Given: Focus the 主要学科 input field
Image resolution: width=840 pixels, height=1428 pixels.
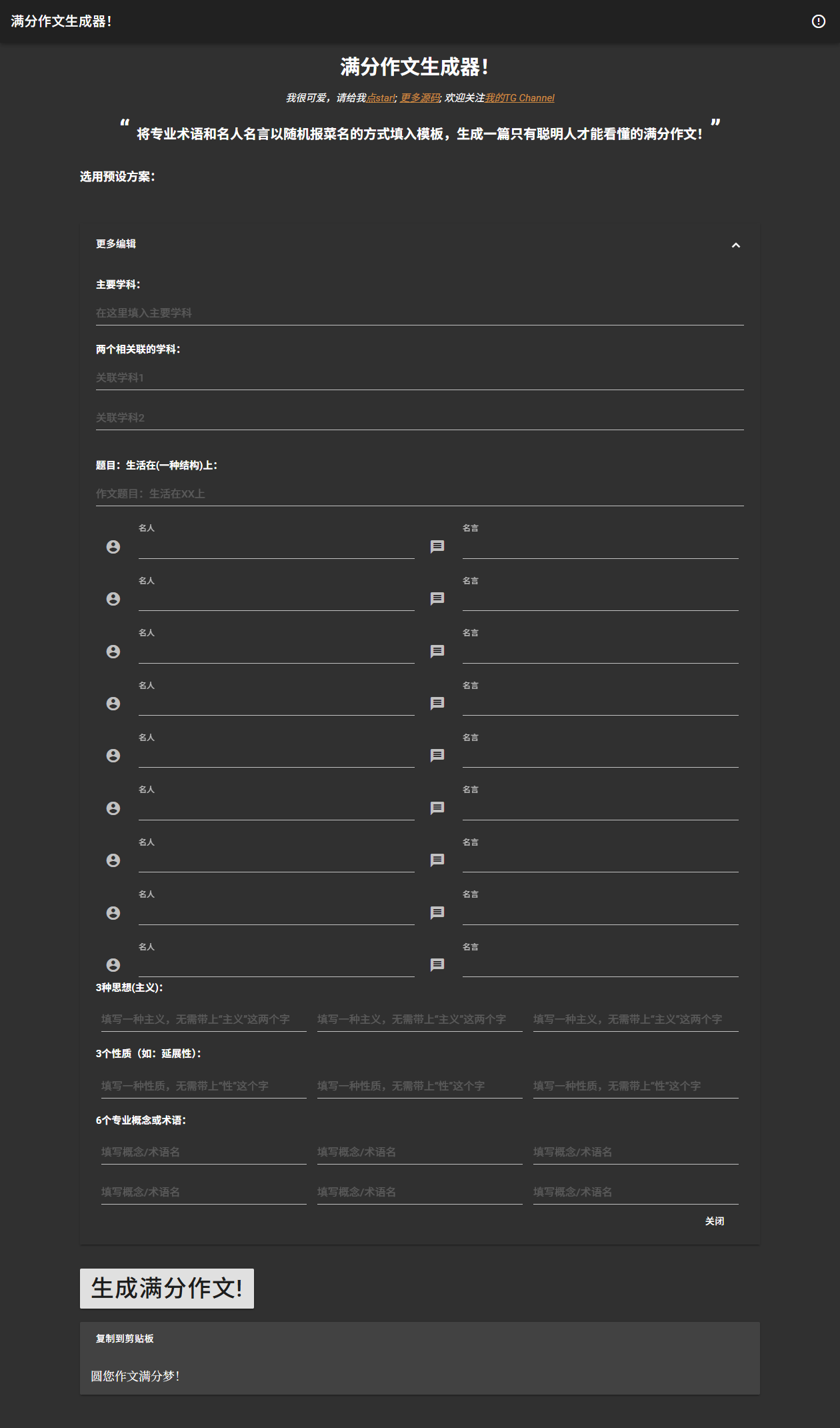Looking at the screenshot, I should point(419,313).
